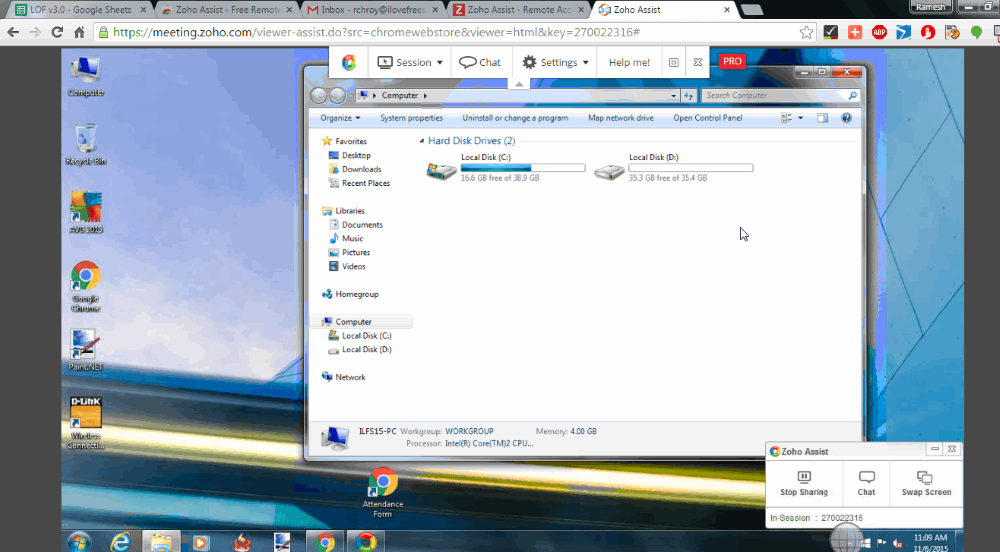
Task: Toggle the Explorer preview pane
Action: click(x=822, y=118)
